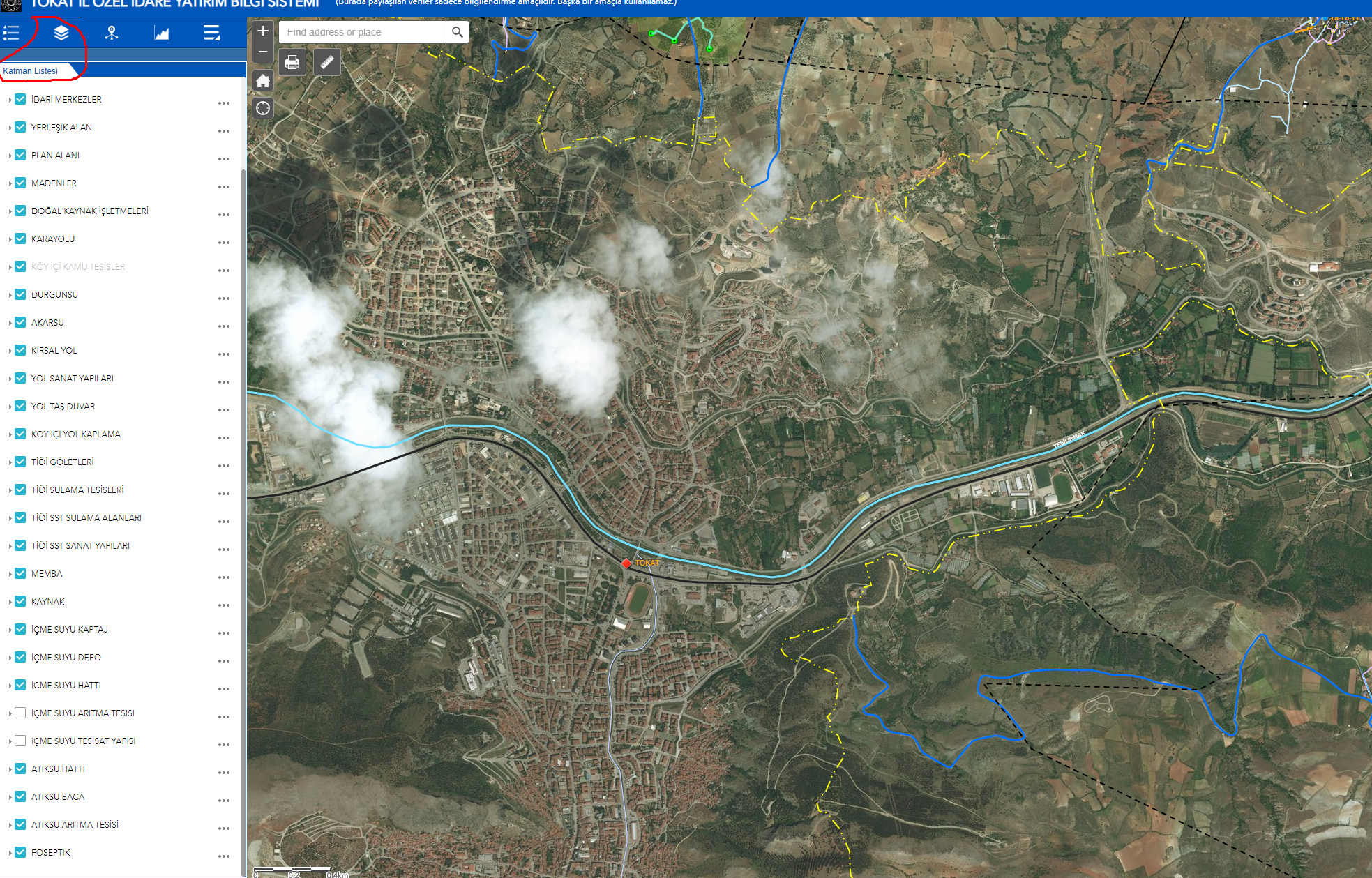Open options menu for MEMBA
The width and height of the screenshot is (1372, 878).
pyautogui.click(x=224, y=577)
